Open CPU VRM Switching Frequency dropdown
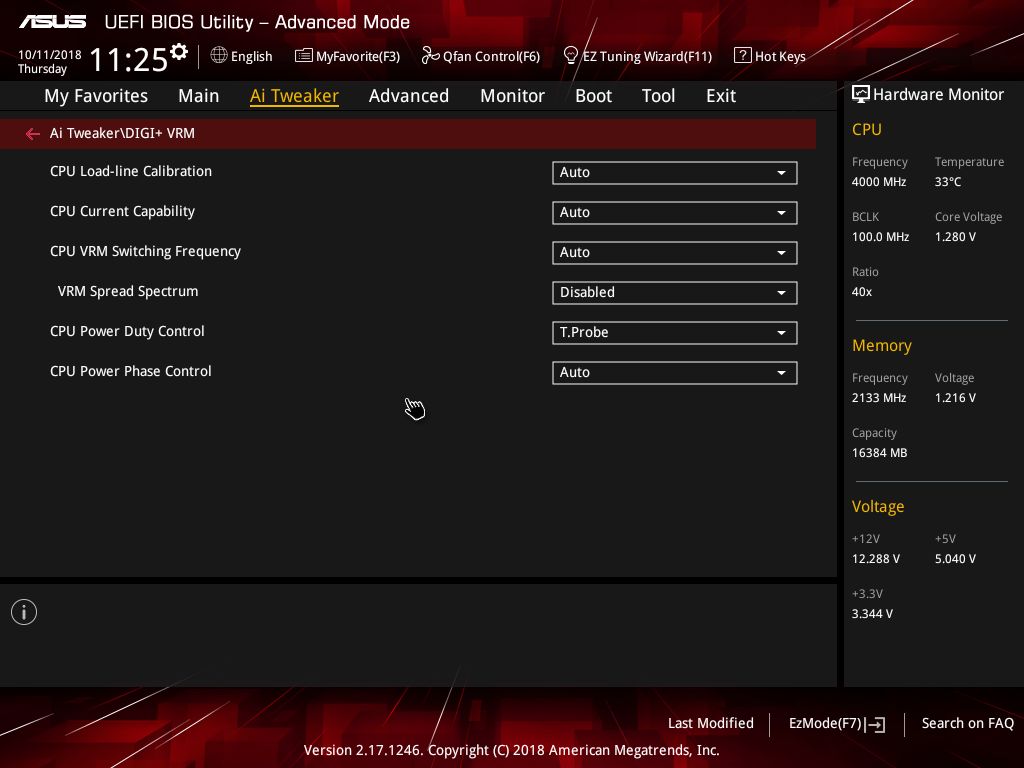 pos(675,252)
